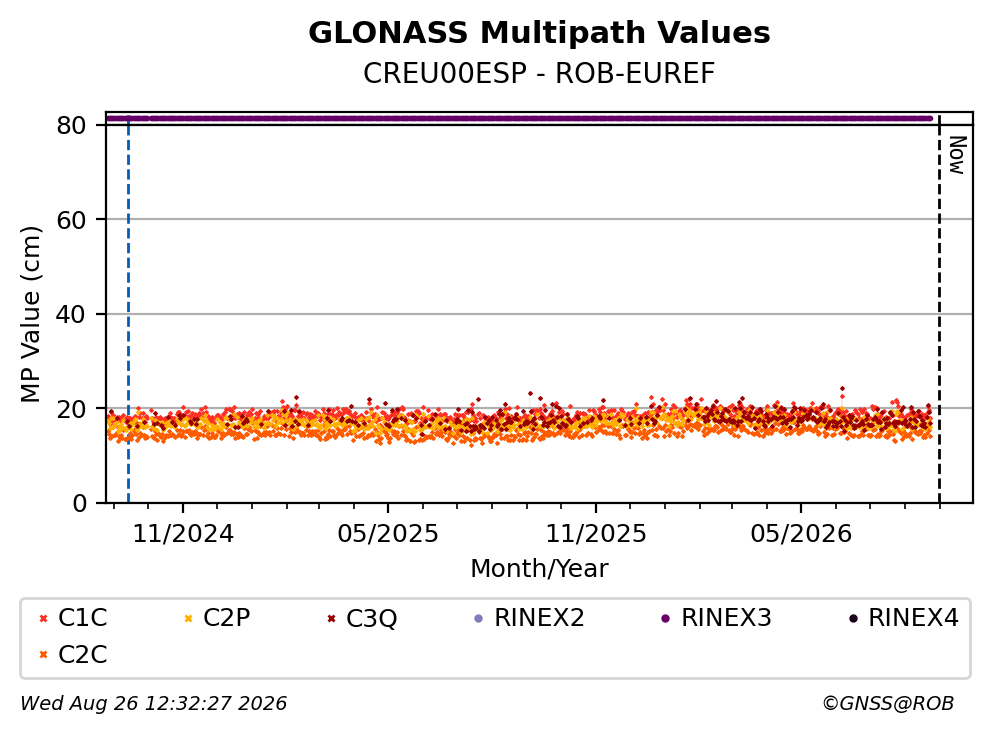Click the GLONASS Multipath Values title
This screenshot has width=993, height=734.
pyautogui.click(x=539, y=33)
